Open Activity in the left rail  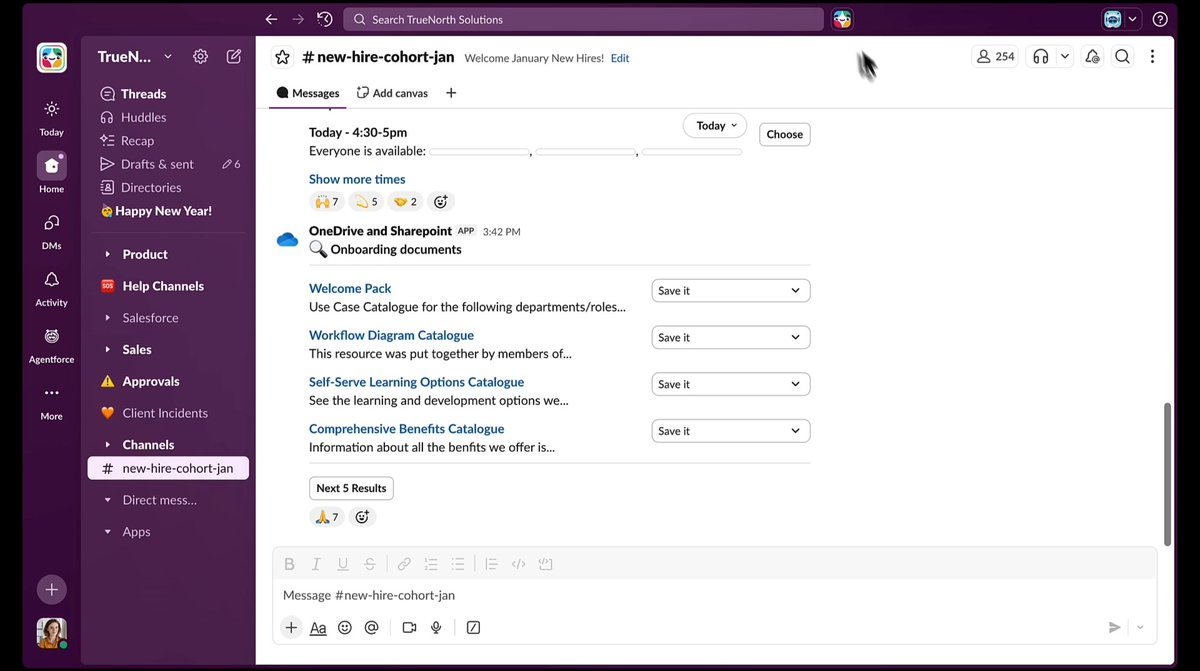click(x=52, y=287)
